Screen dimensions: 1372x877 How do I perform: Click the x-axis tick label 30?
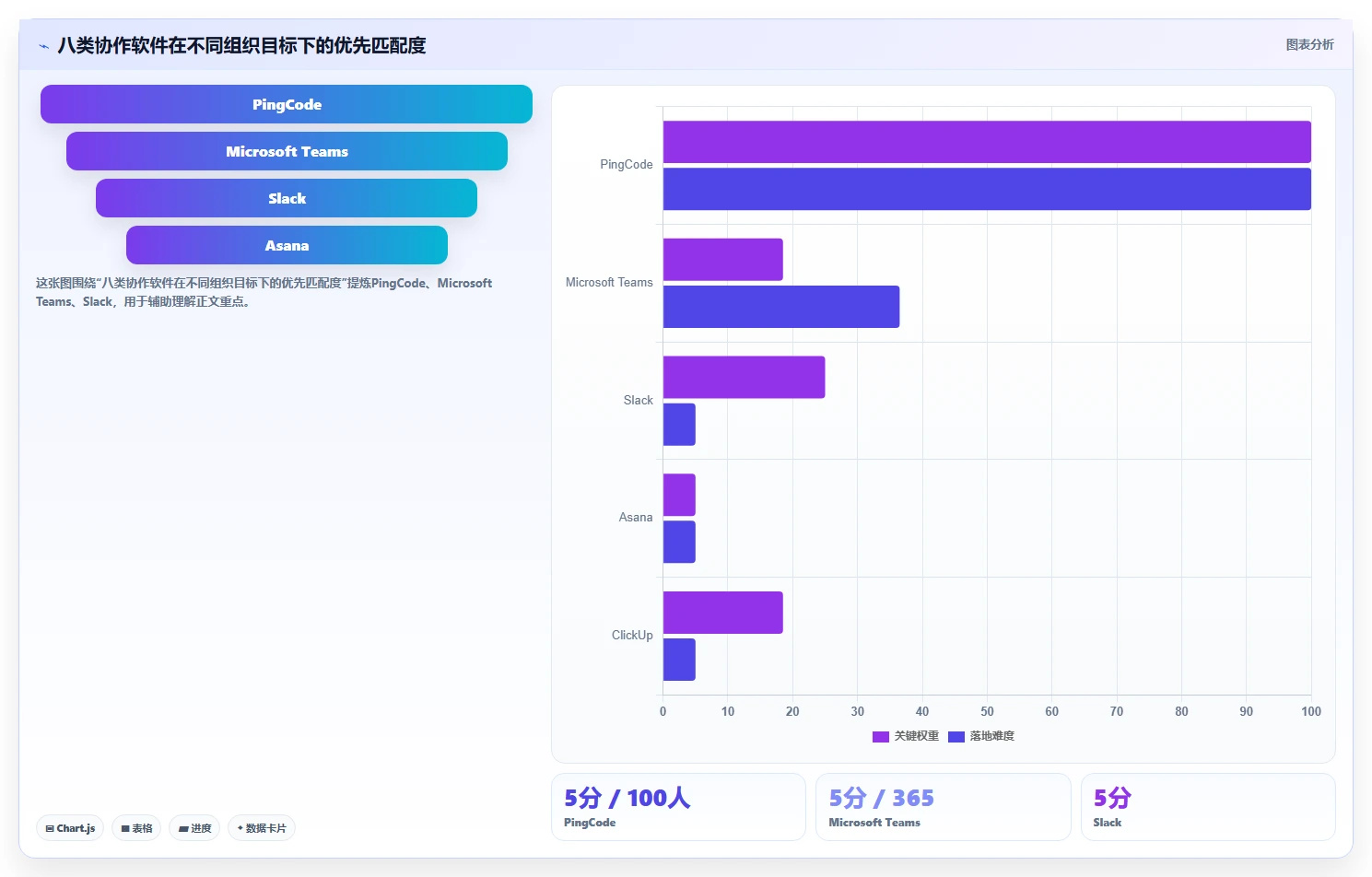click(858, 711)
